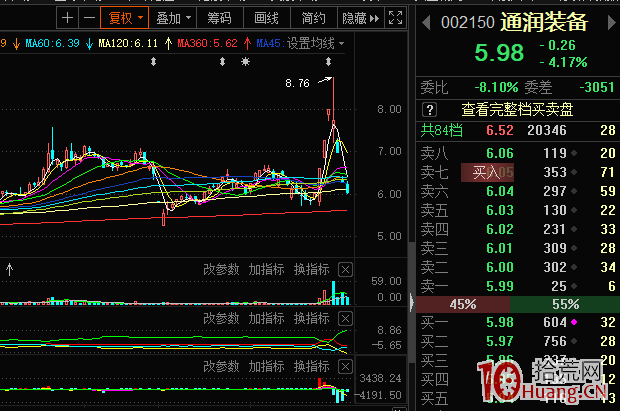Close the third indicator panel with X

coord(345,366)
